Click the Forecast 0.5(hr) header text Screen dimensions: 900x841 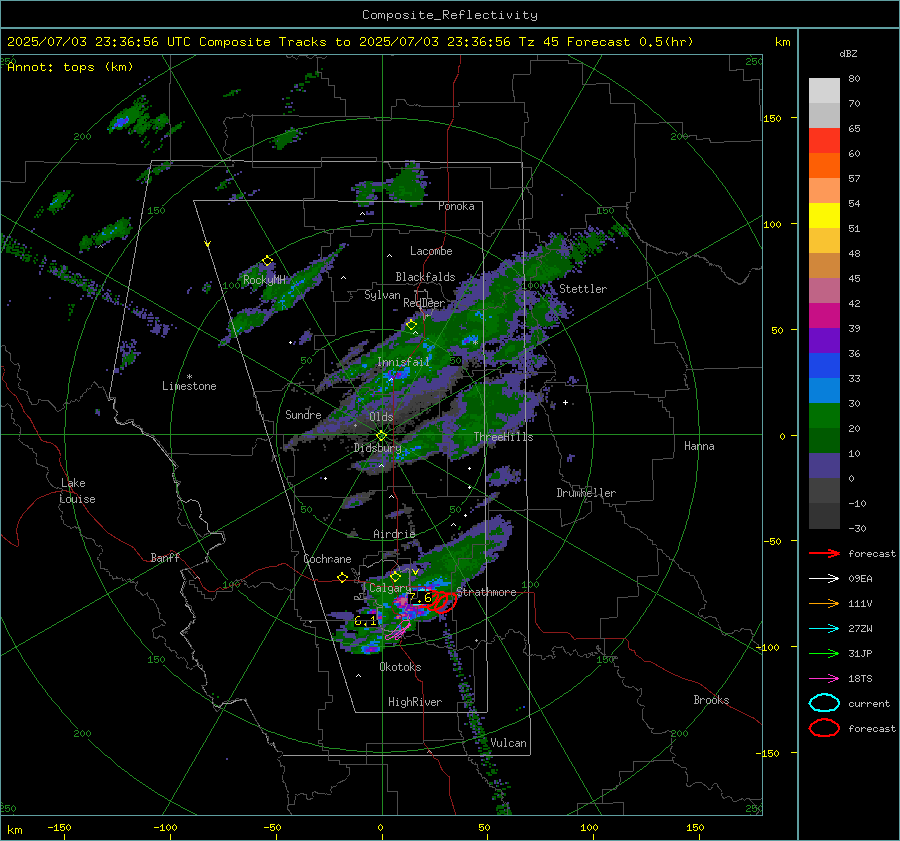click(x=630, y=42)
